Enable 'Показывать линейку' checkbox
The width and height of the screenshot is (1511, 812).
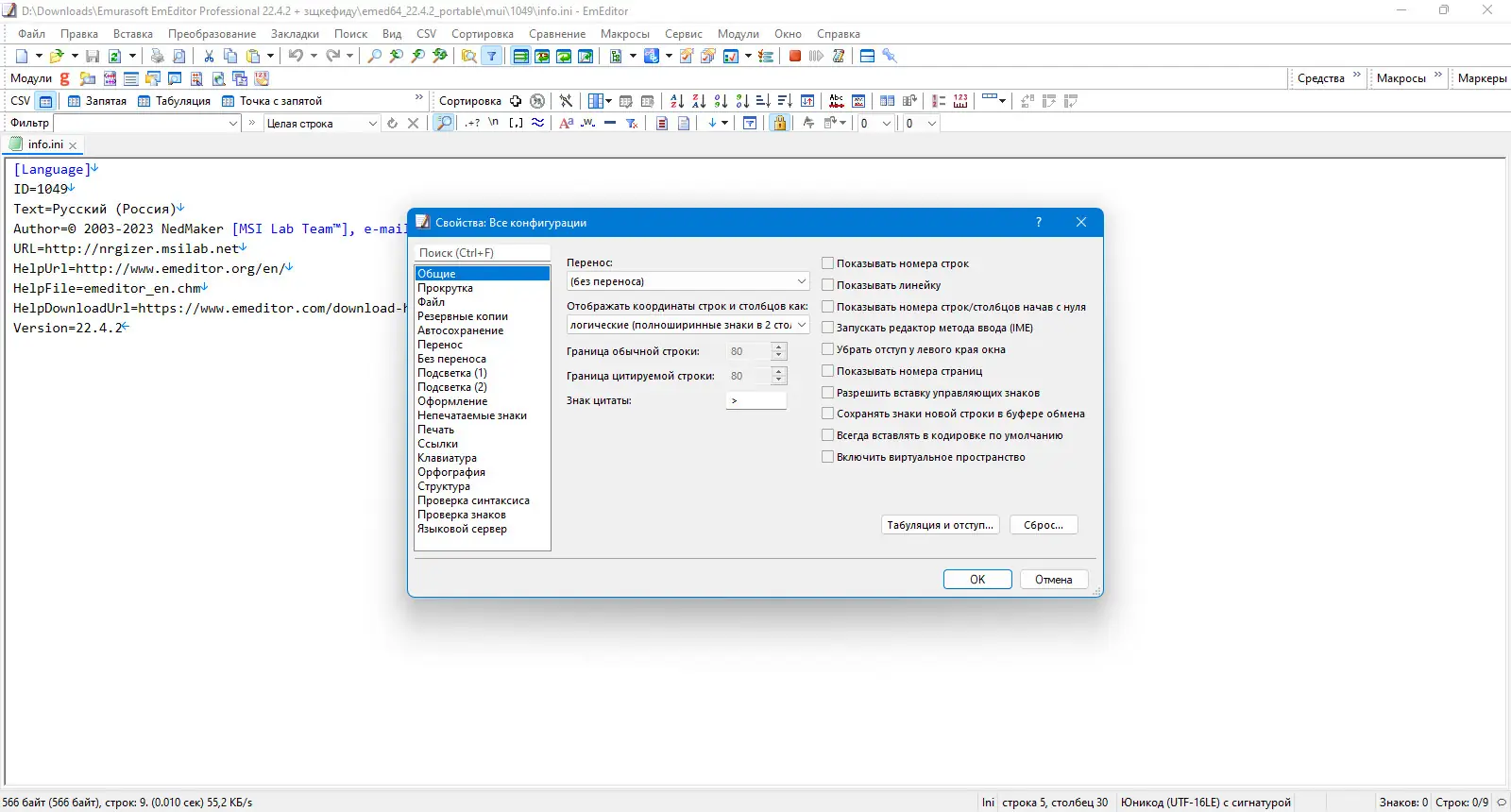point(828,285)
